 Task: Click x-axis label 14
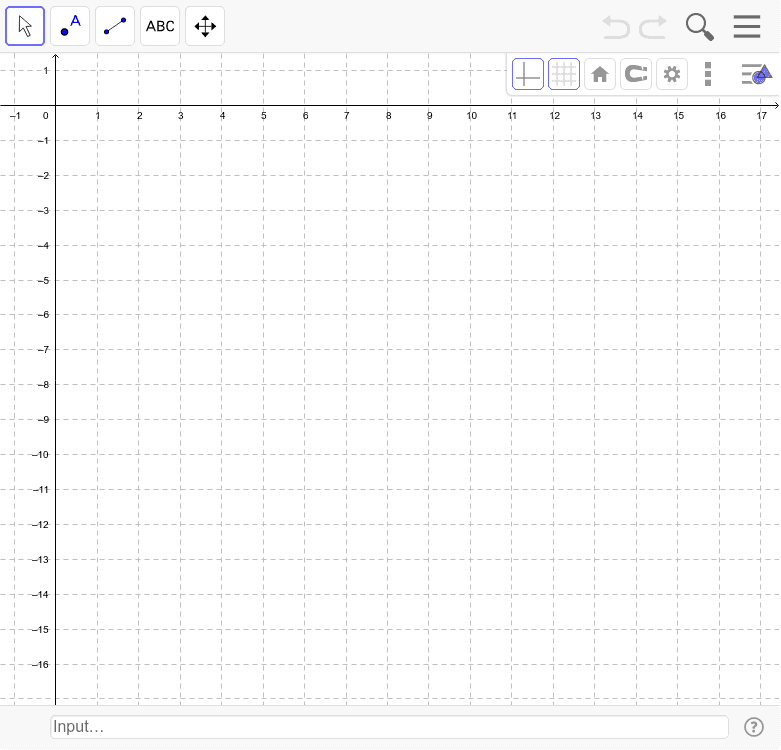[x=637, y=116]
